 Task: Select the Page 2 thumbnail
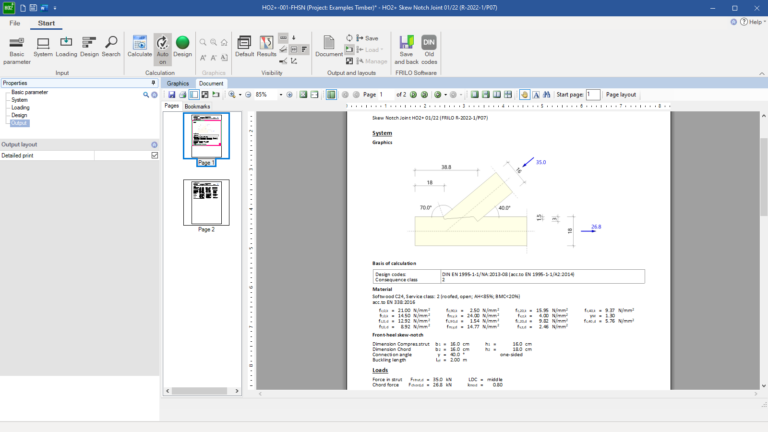click(206, 202)
